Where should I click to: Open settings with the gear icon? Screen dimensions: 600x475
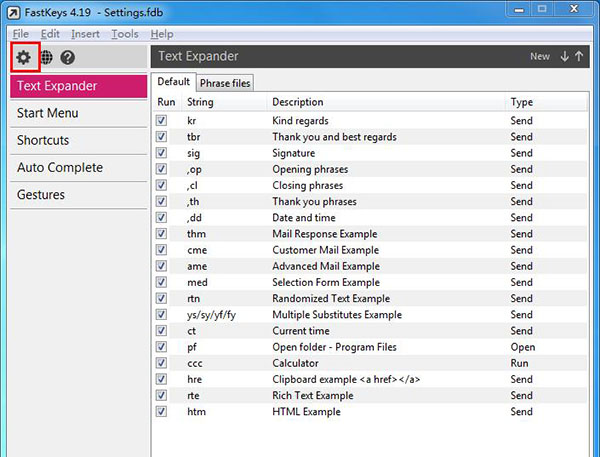point(22,58)
